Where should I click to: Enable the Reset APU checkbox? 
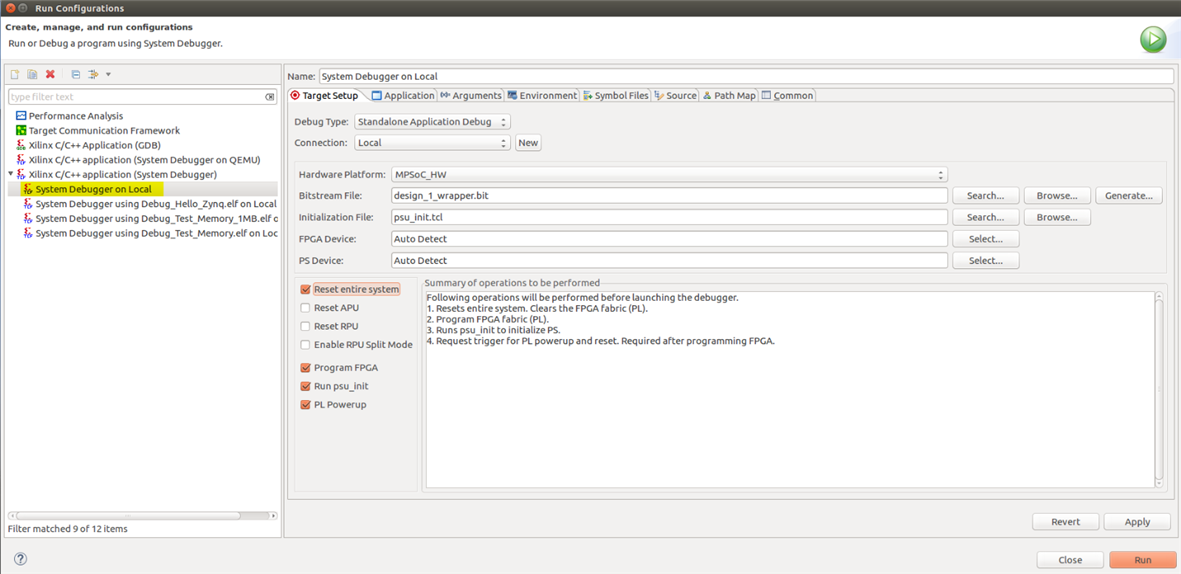click(306, 308)
